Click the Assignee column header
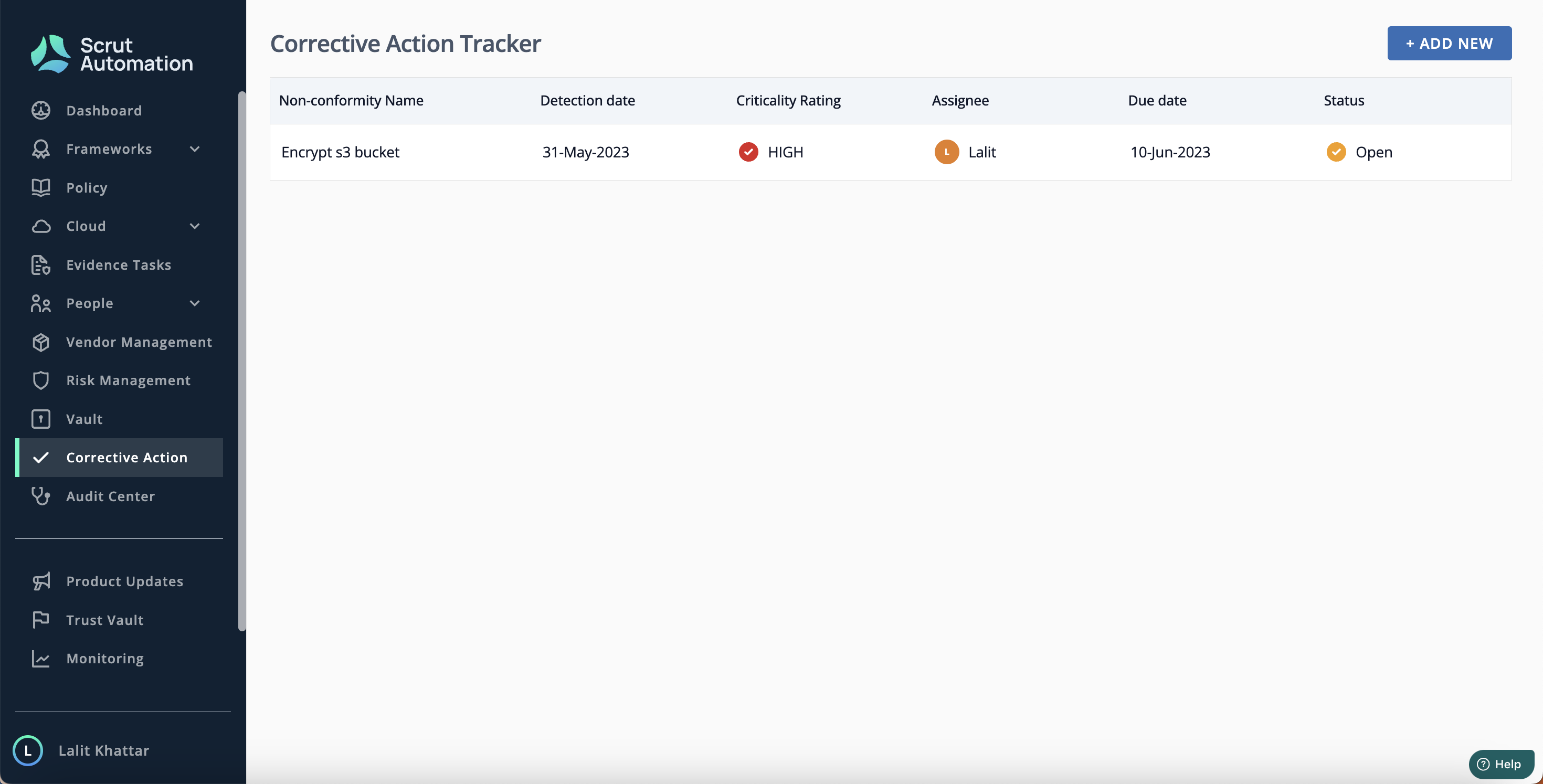The image size is (1543, 784). 960,101
